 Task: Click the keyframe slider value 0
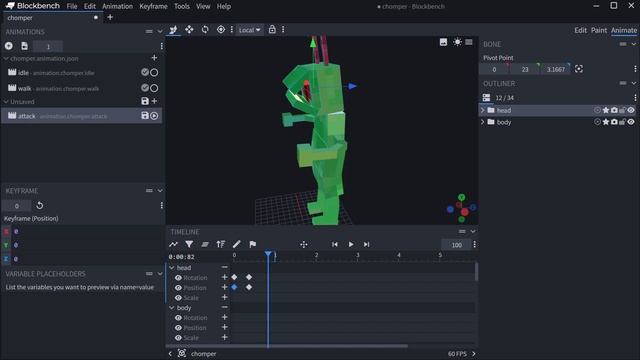pyautogui.click(x=16, y=206)
